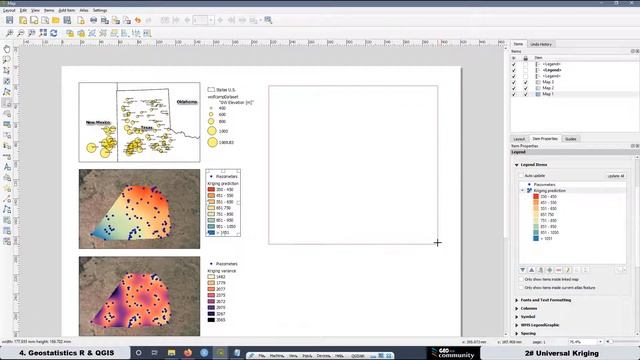
Task: Select the Move item content tool
Action: click(x=7, y=81)
